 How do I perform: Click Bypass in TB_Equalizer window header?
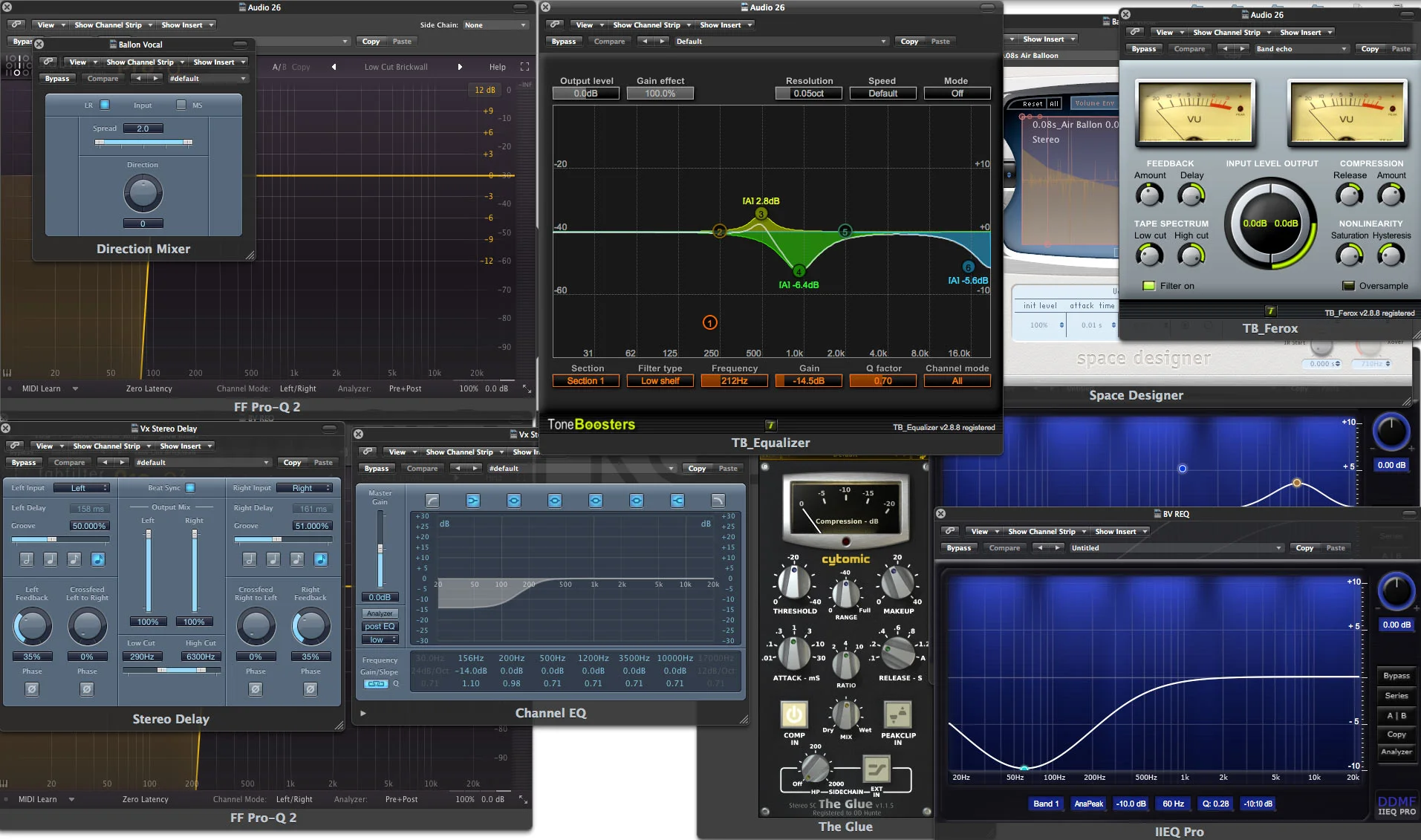(564, 42)
